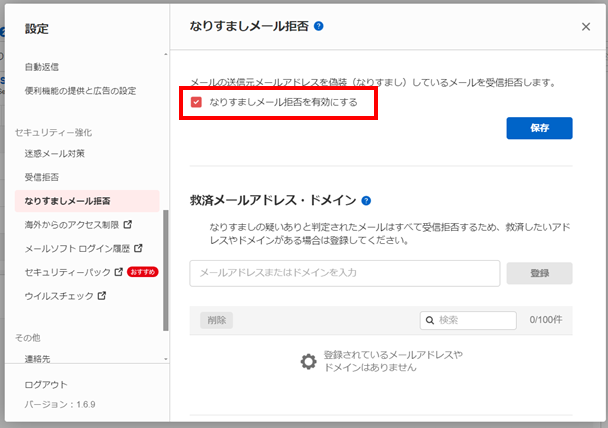
Task: Select なりすましメール拒否 sidebar item
Action: [68, 201]
